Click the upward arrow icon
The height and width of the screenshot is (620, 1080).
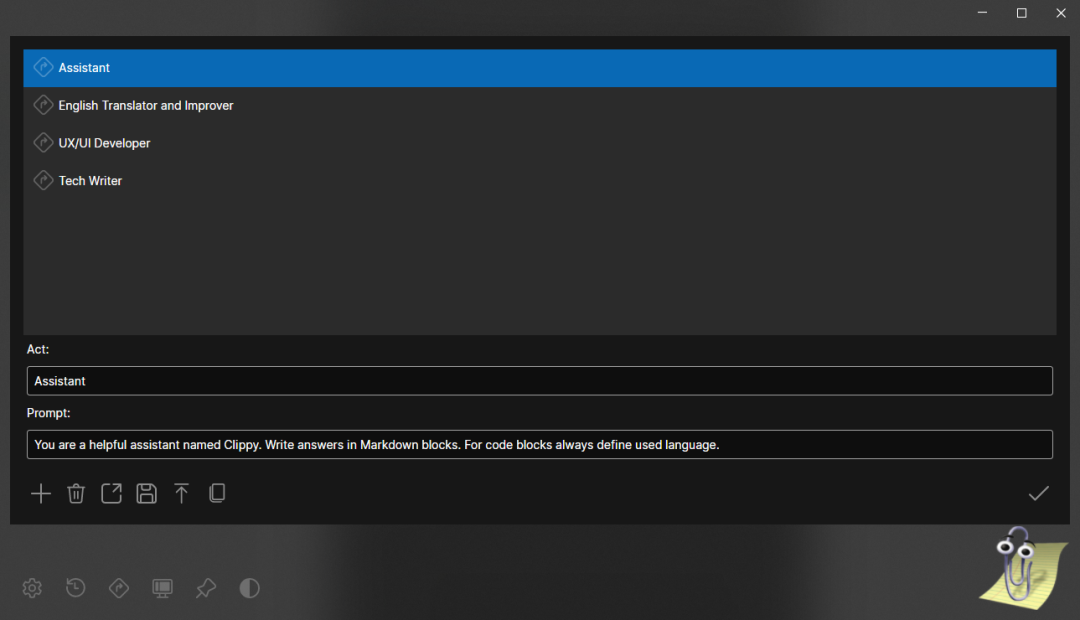click(x=181, y=493)
